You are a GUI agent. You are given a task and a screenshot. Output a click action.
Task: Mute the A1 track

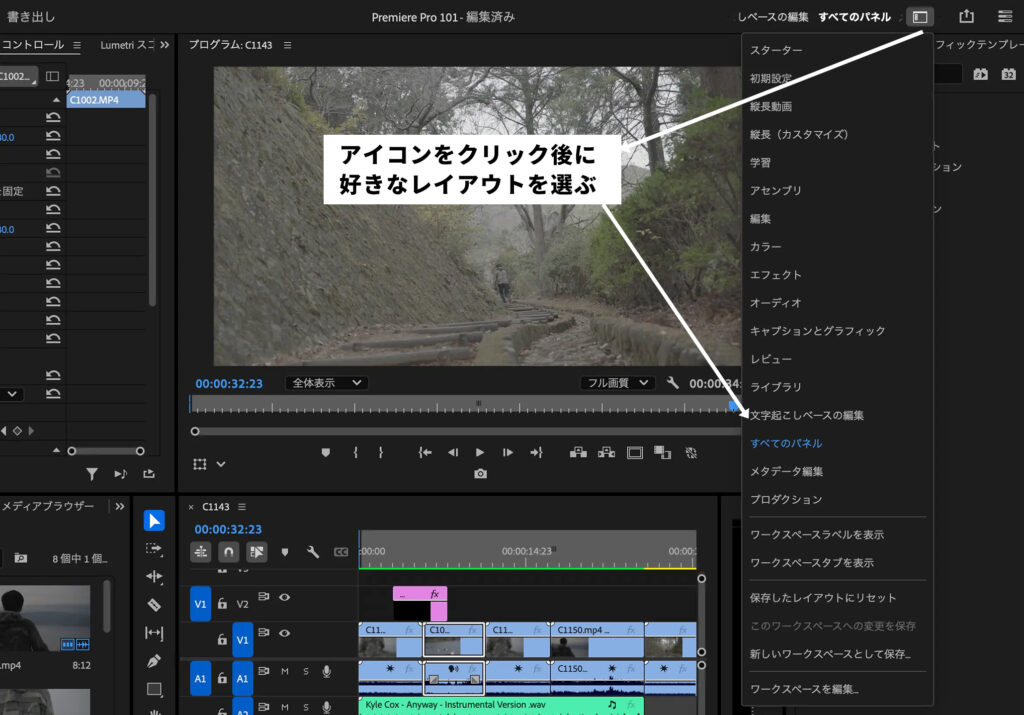point(285,672)
